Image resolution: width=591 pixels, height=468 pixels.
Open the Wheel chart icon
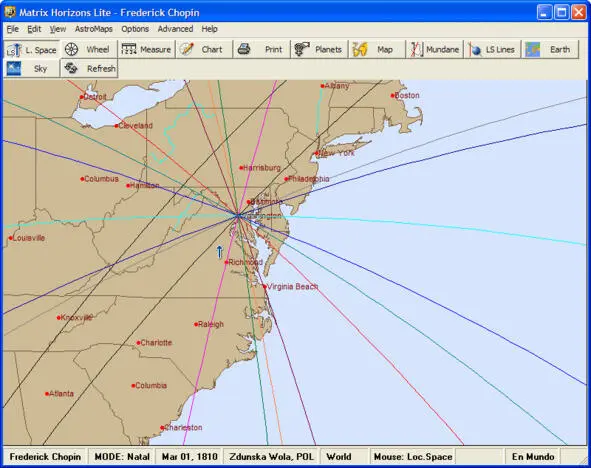tap(72, 49)
